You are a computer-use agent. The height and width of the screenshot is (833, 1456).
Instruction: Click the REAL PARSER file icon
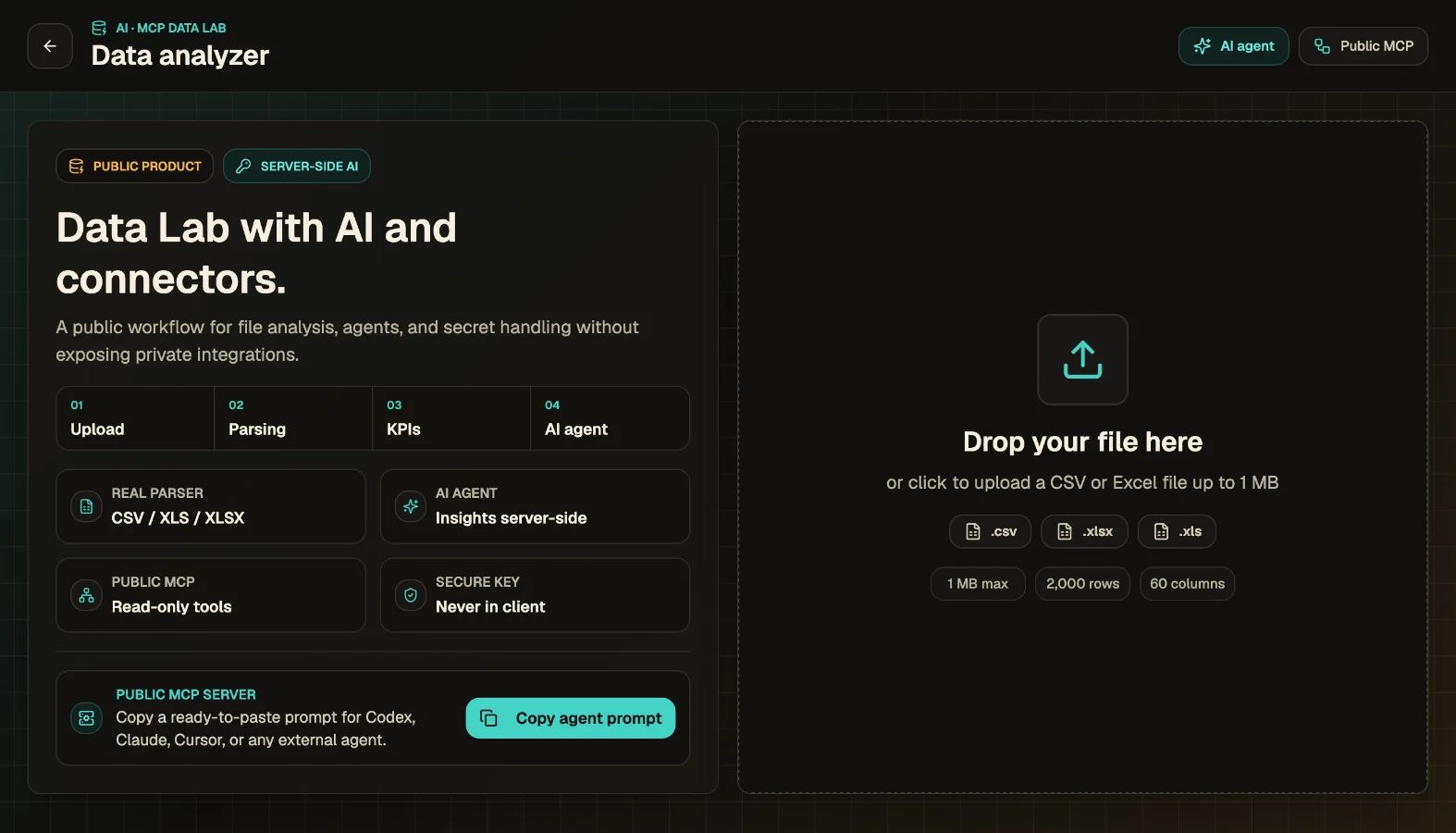86,506
